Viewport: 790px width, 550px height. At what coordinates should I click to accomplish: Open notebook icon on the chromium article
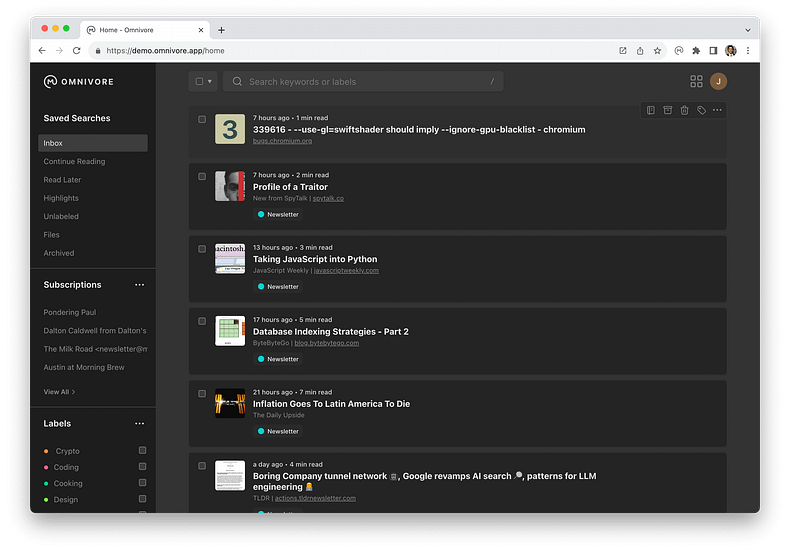click(651, 110)
